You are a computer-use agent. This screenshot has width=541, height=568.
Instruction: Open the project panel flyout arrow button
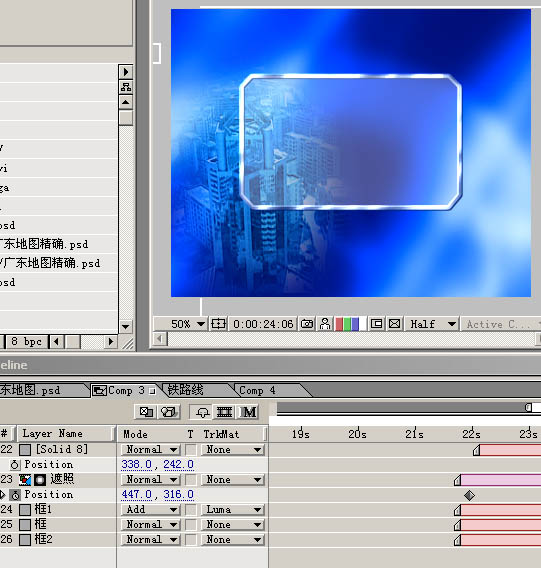(126, 72)
